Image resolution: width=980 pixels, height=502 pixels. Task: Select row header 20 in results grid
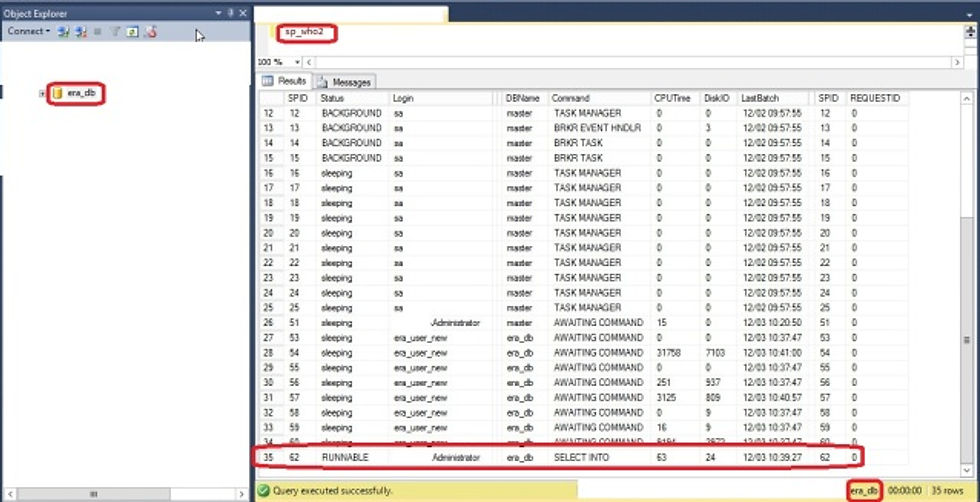click(x=270, y=233)
